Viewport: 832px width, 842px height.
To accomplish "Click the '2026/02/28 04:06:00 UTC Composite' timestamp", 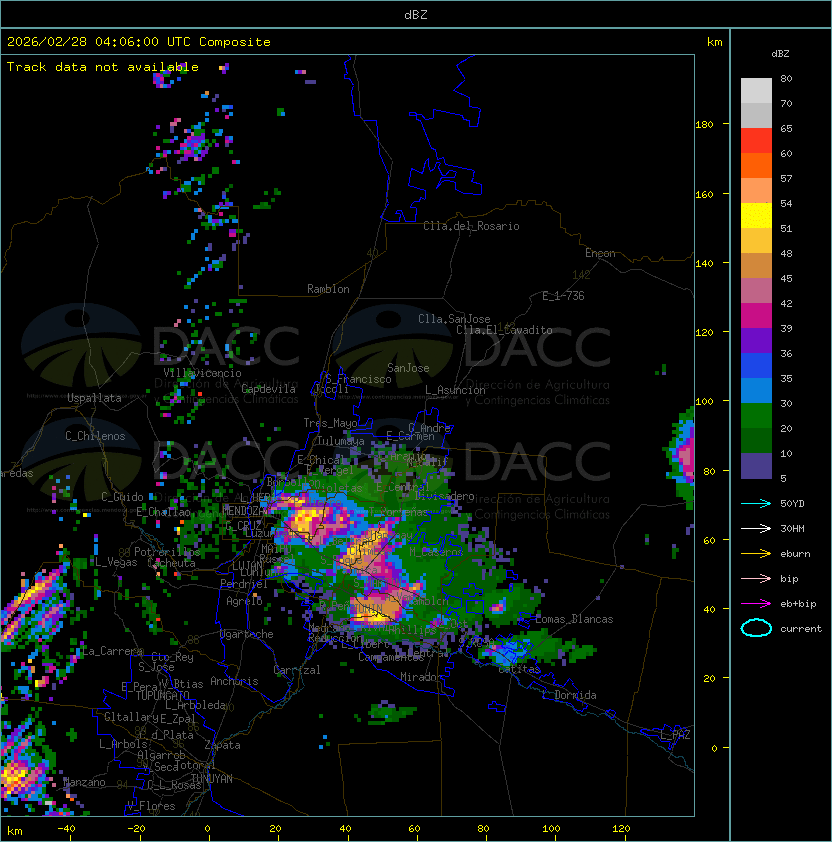I will [x=139, y=42].
